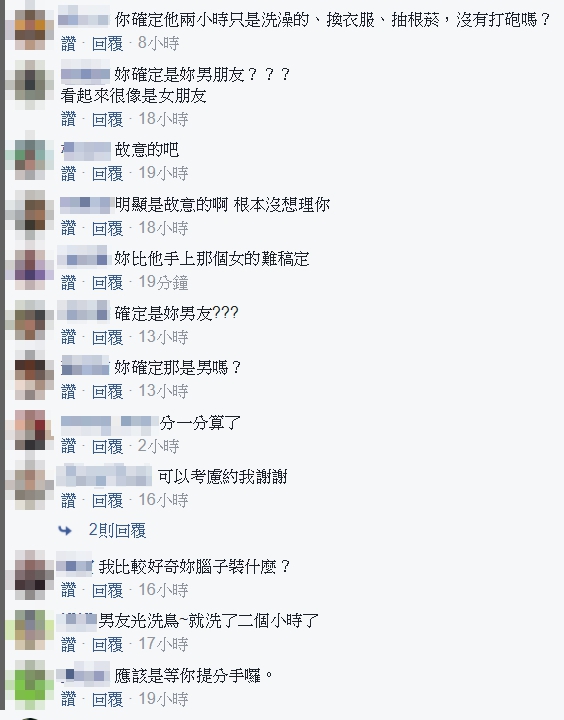
Task: Open the 19分鐘 comment timestamp
Action: click(163, 282)
